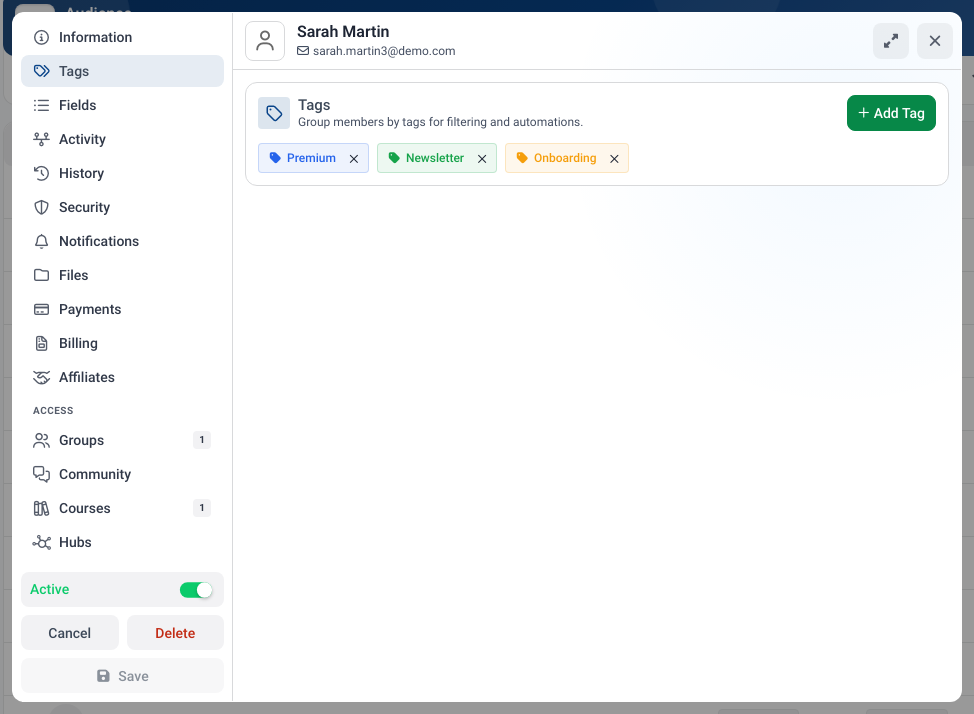Go to the Security section
Viewport: 974px width, 714px height.
(x=122, y=207)
